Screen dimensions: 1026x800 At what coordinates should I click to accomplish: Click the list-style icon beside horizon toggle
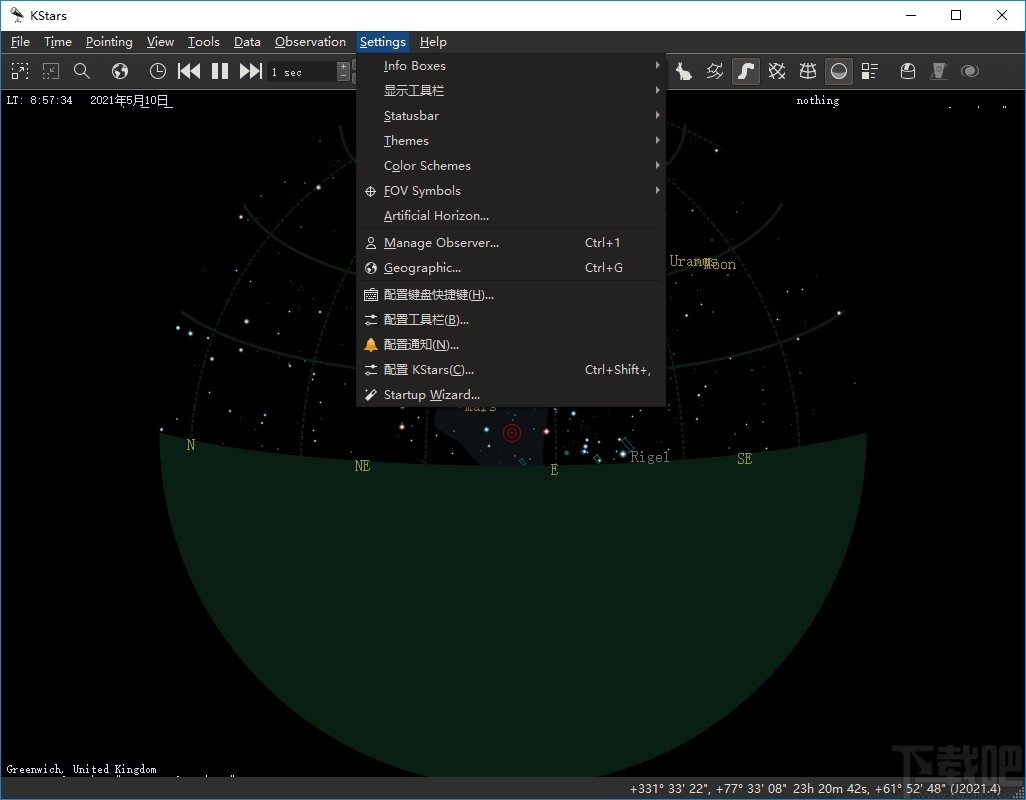coord(870,71)
